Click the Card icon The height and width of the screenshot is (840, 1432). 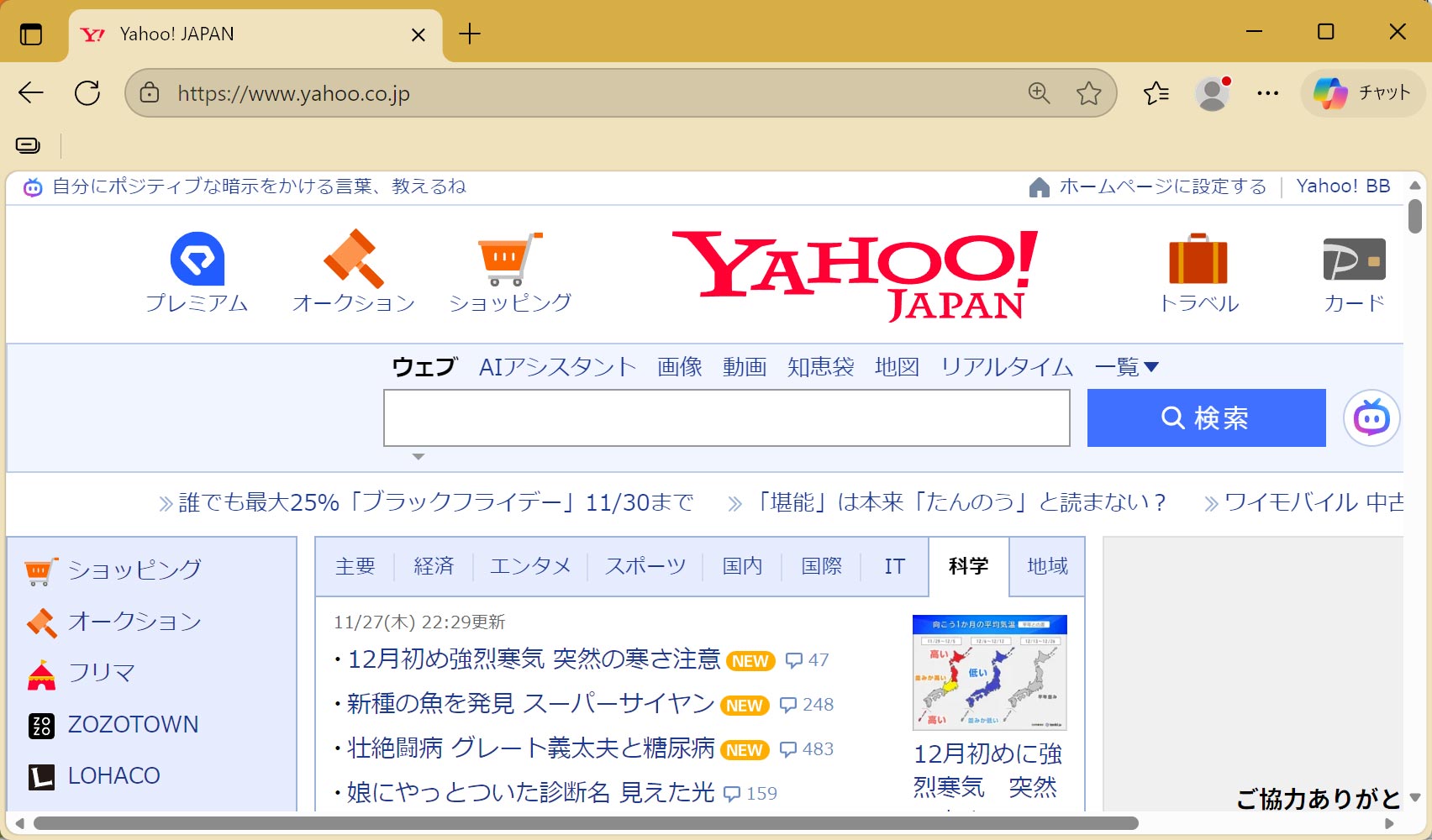[1353, 260]
